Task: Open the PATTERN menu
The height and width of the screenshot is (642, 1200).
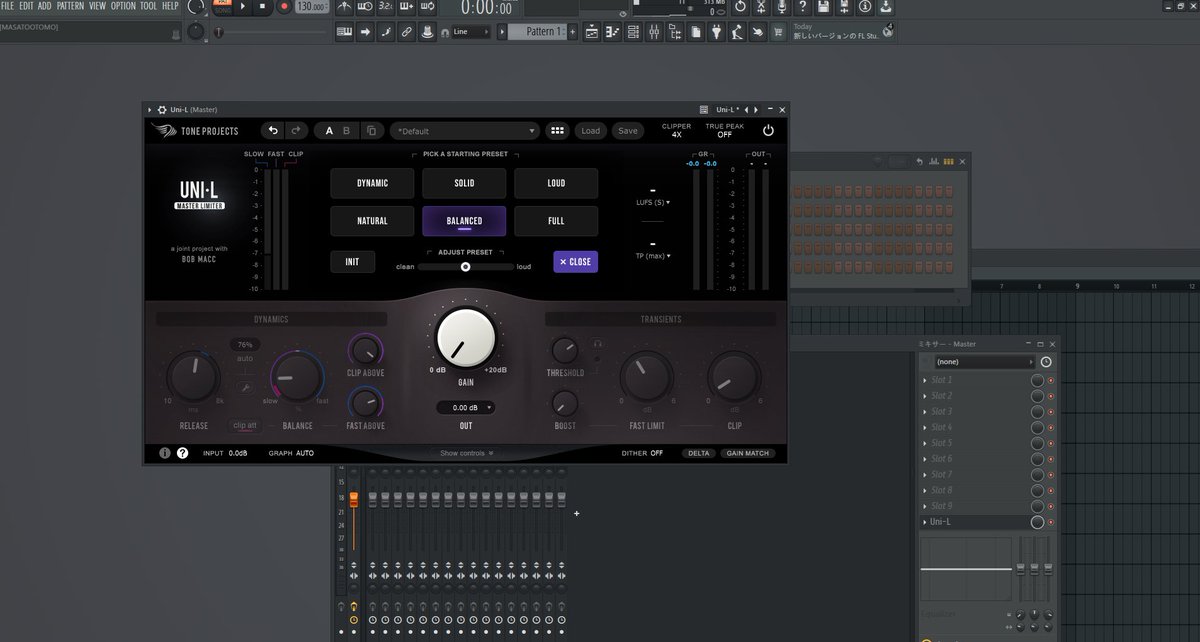Action: coord(70,6)
